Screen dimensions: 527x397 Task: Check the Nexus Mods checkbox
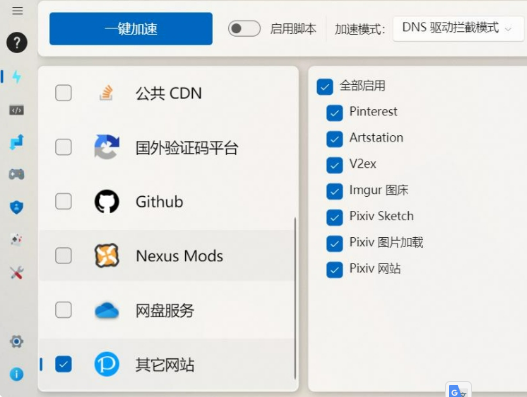point(63,255)
